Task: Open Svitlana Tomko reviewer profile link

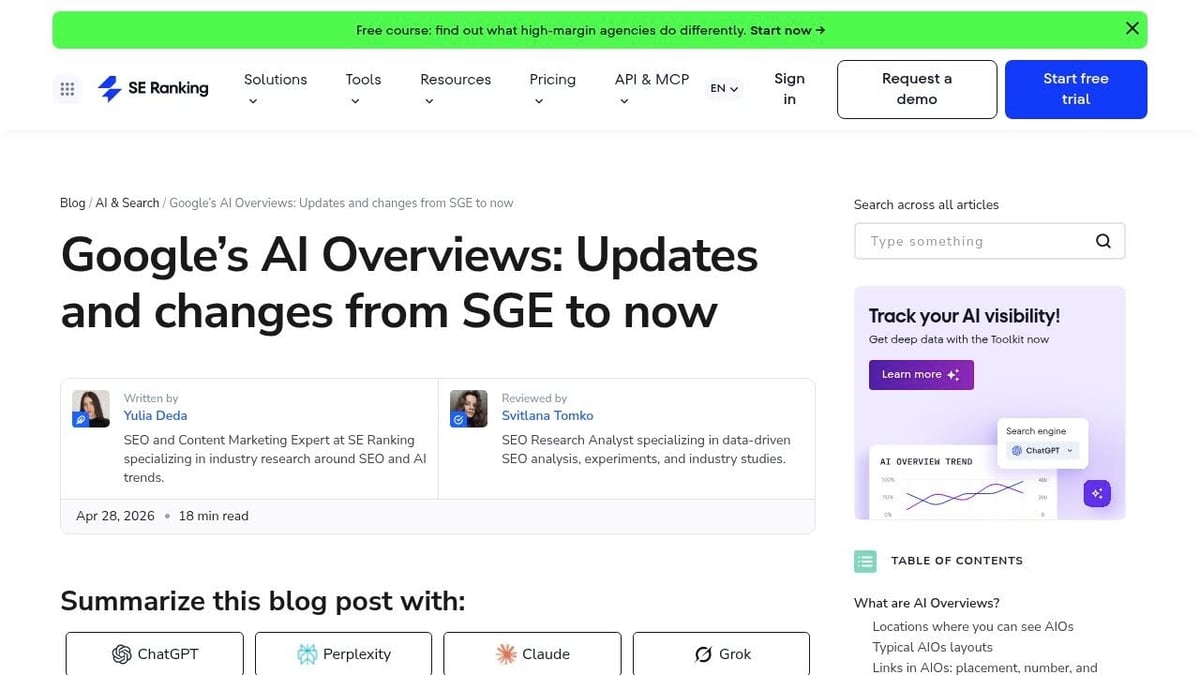Action: tap(547, 415)
